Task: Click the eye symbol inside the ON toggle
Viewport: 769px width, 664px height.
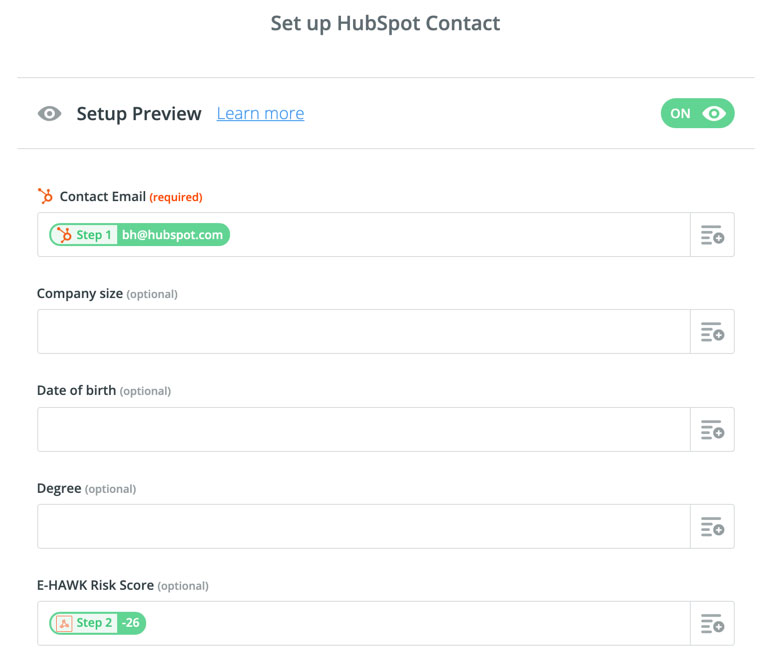Action: click(714, 113)
